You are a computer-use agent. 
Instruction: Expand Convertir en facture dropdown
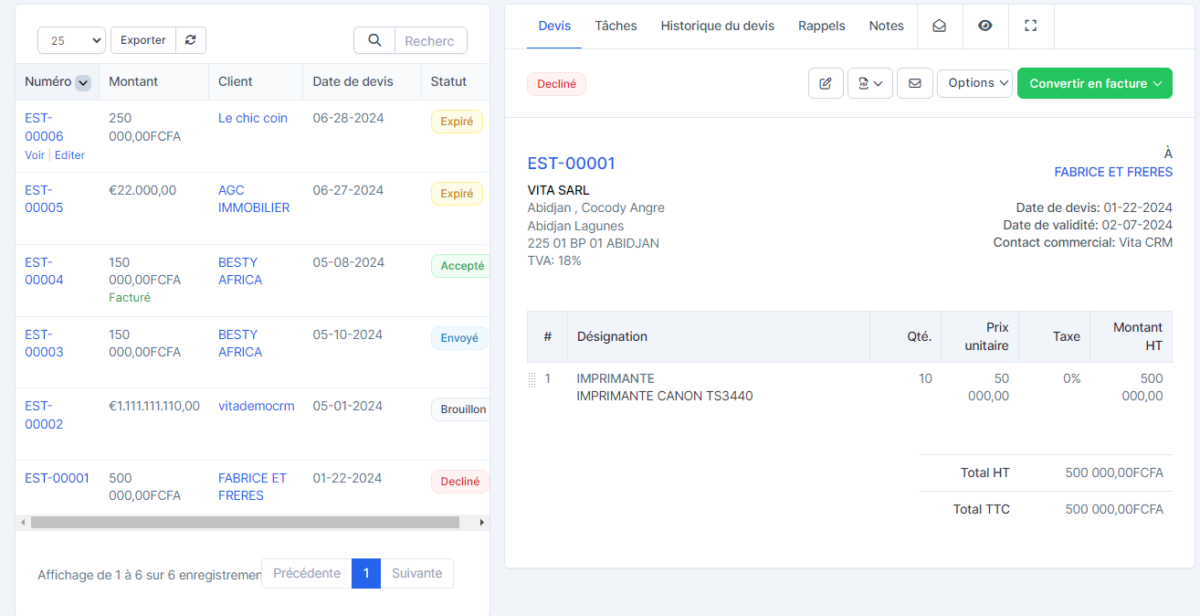1094,84
